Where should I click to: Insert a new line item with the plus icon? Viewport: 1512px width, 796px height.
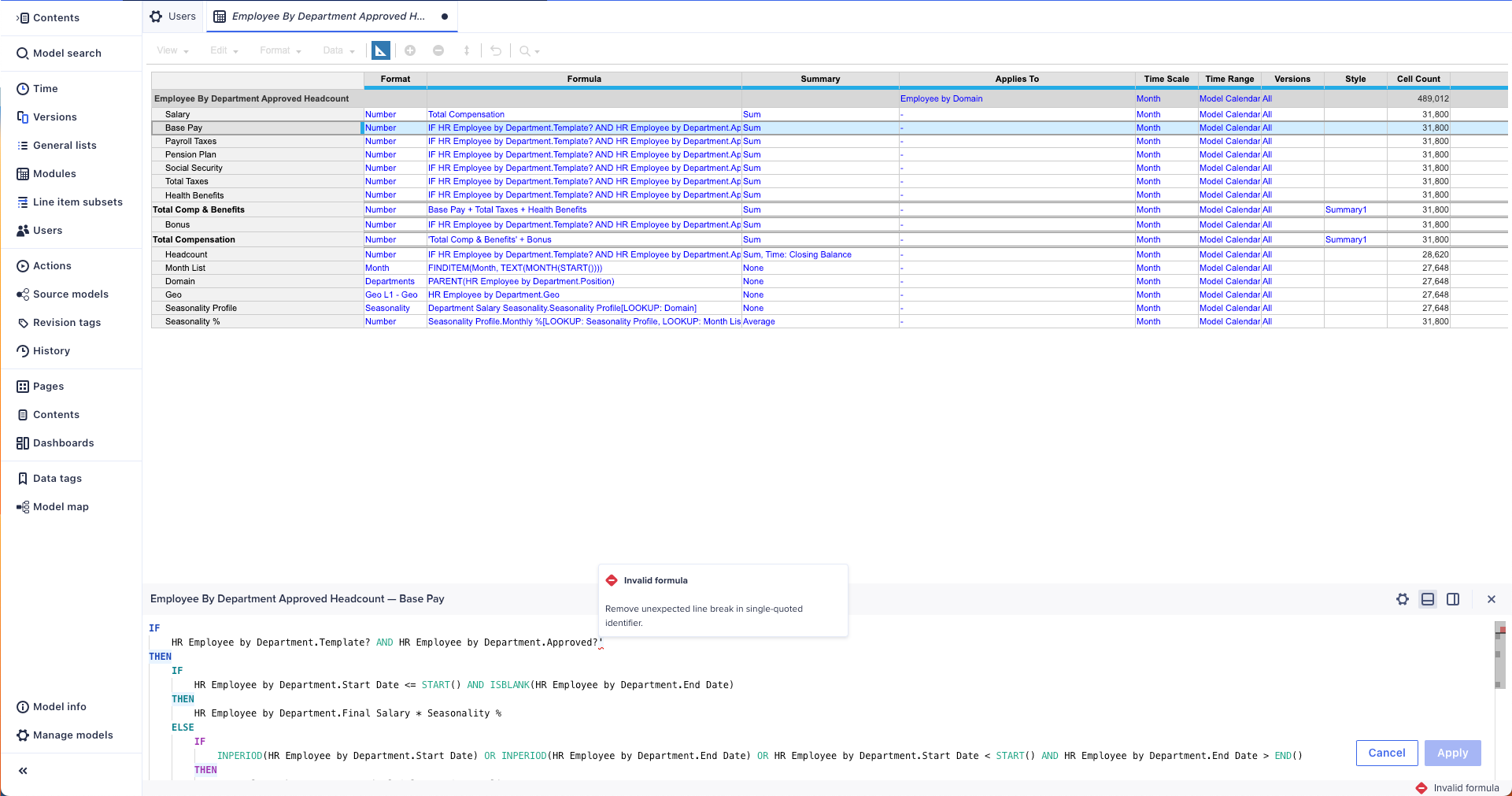(410, 50)
